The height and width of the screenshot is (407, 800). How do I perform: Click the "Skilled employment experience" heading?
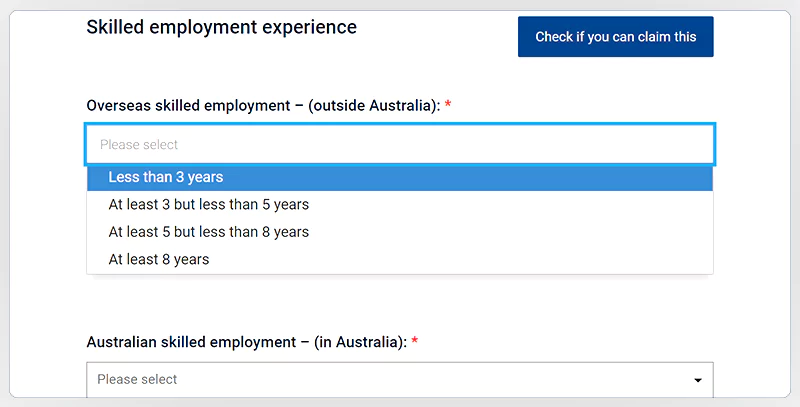click(x=221, y=27)
